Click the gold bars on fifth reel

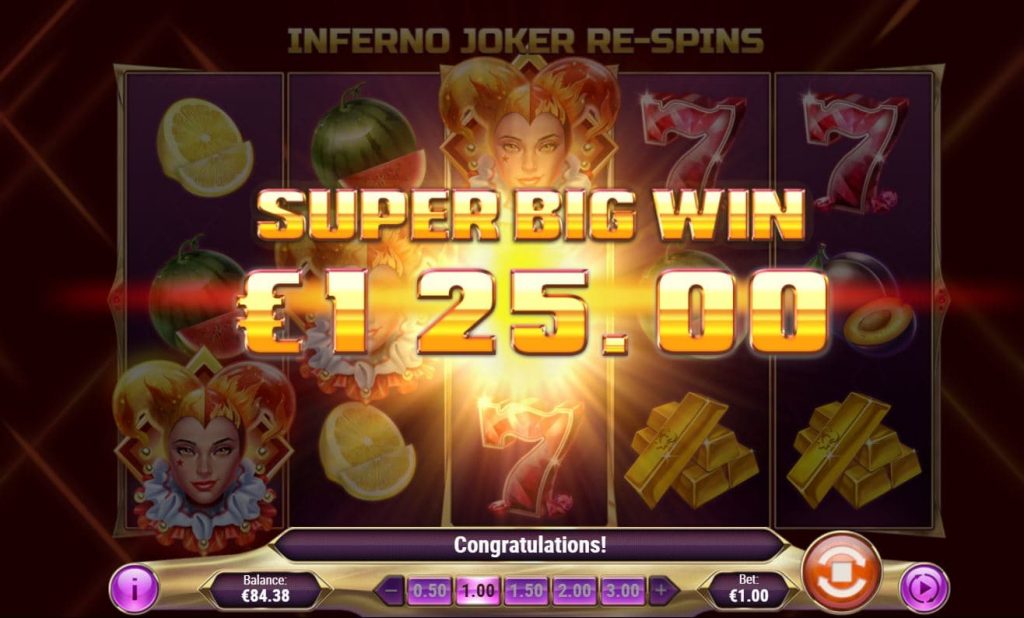tap(854, 450)
